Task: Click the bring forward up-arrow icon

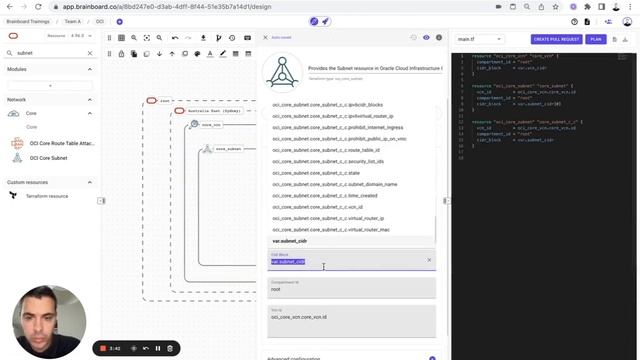Action: coord(172,54)
